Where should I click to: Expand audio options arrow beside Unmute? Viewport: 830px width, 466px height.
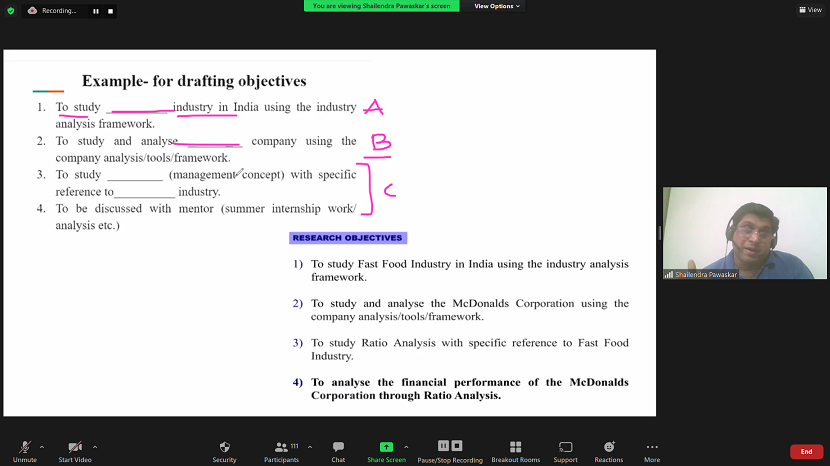pyautogui.click(x=42, y=447)
